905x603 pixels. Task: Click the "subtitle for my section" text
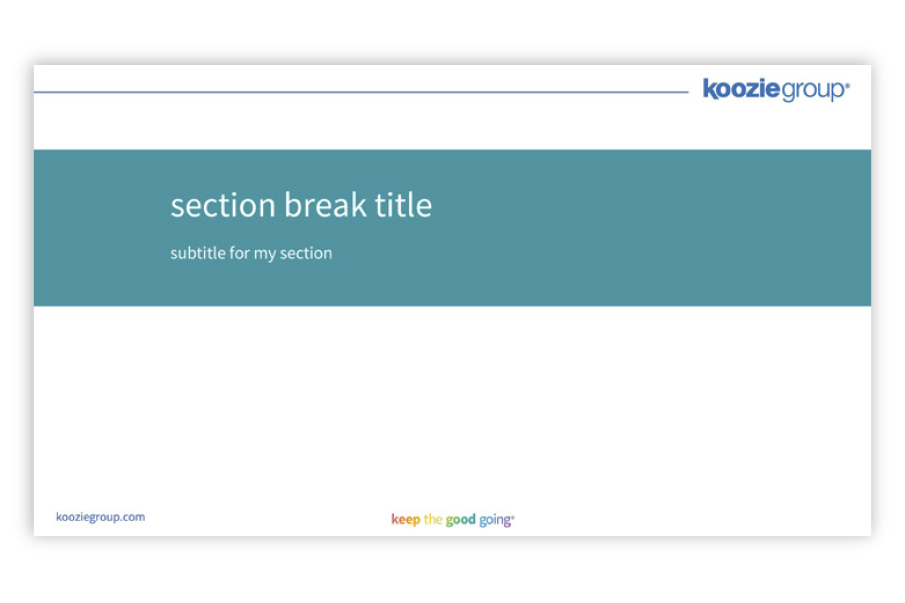click(251, 254)
